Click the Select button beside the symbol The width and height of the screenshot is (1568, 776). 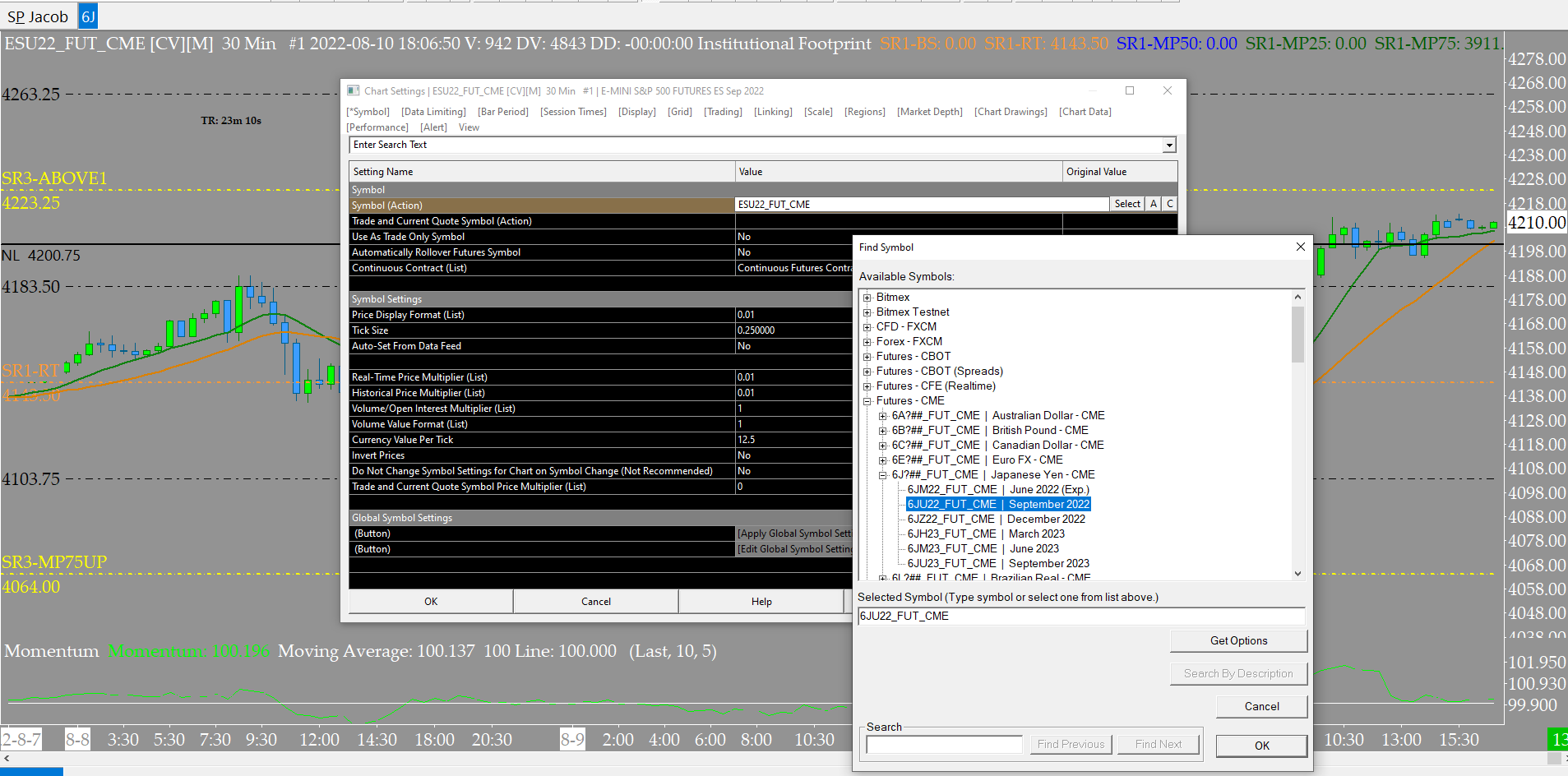pyautogui.click(x=1127, y=204)
